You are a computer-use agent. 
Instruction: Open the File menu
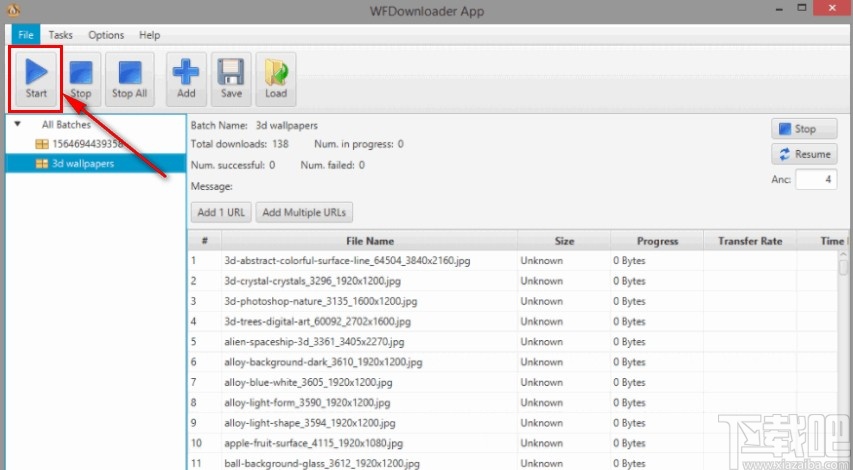click(x=26, y=35)
